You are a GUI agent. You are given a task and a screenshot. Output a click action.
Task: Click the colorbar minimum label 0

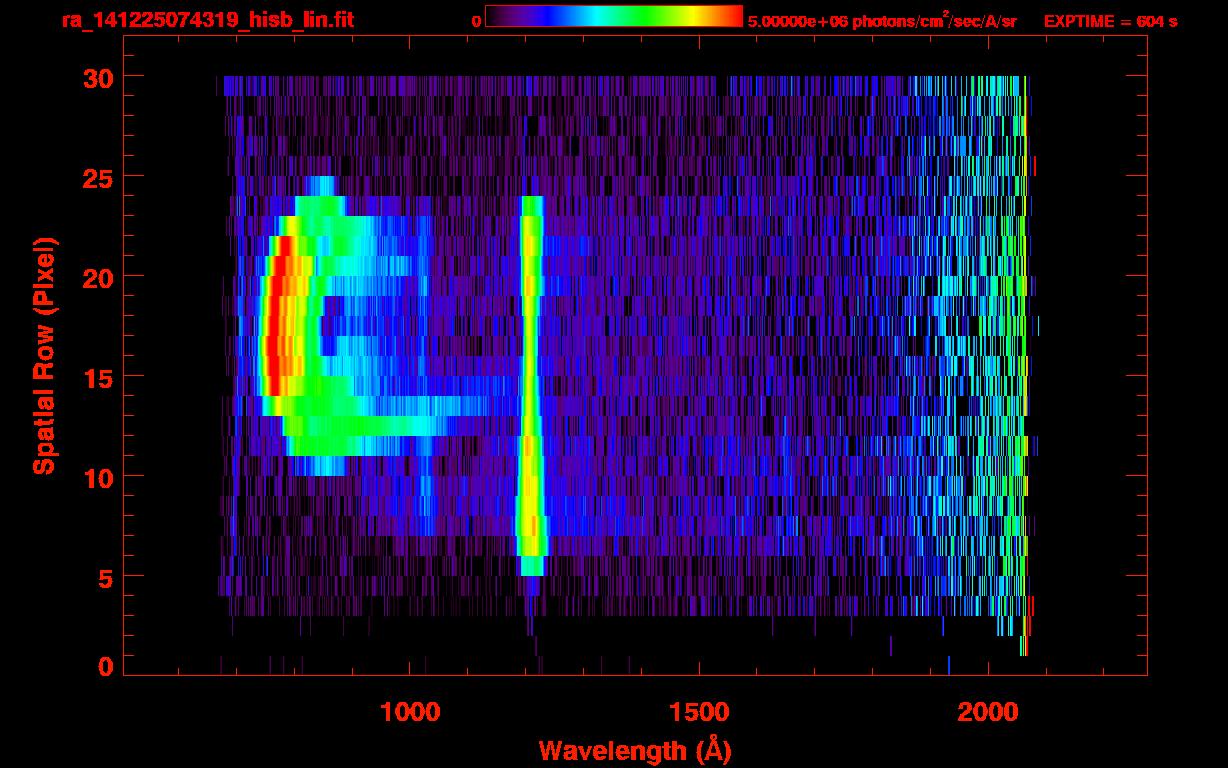point(476,21)
